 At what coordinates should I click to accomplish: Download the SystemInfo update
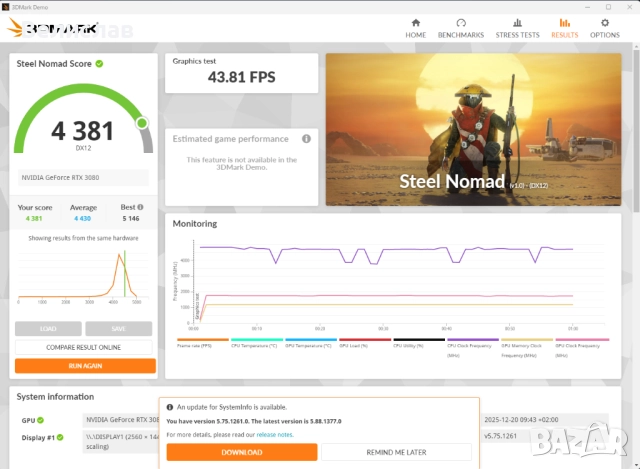pos(242,452)
